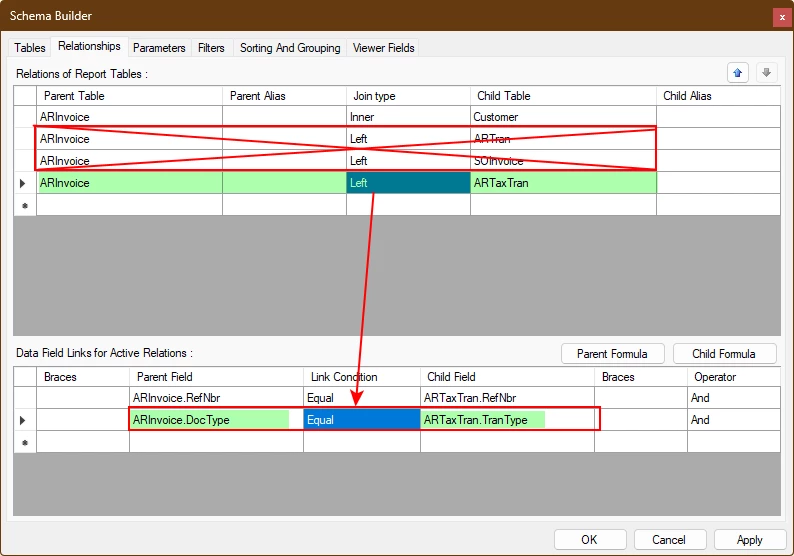This screenshot has height=556, width=794.
Task: Click the Join type column header
Action: [408, 96]
